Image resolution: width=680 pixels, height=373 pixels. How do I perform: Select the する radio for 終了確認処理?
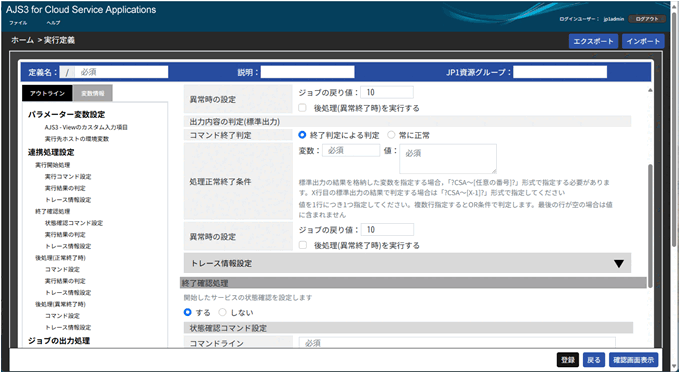(x=188, y=312)
